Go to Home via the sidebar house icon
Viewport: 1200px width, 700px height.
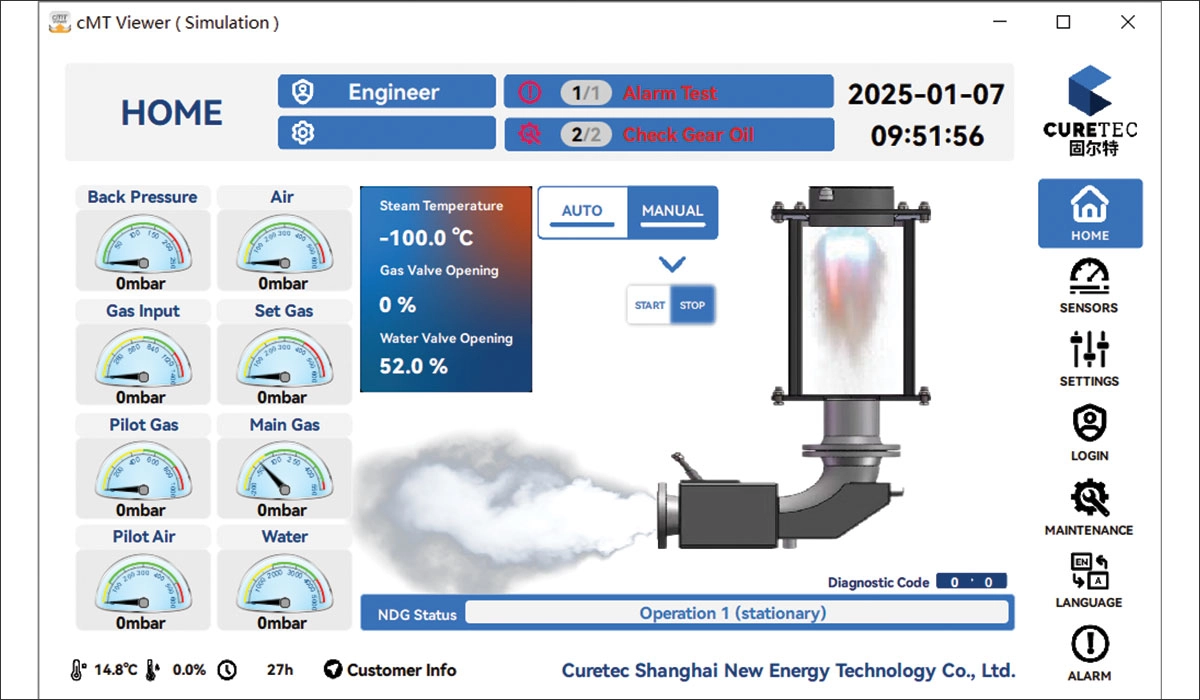pos(1089,206)
